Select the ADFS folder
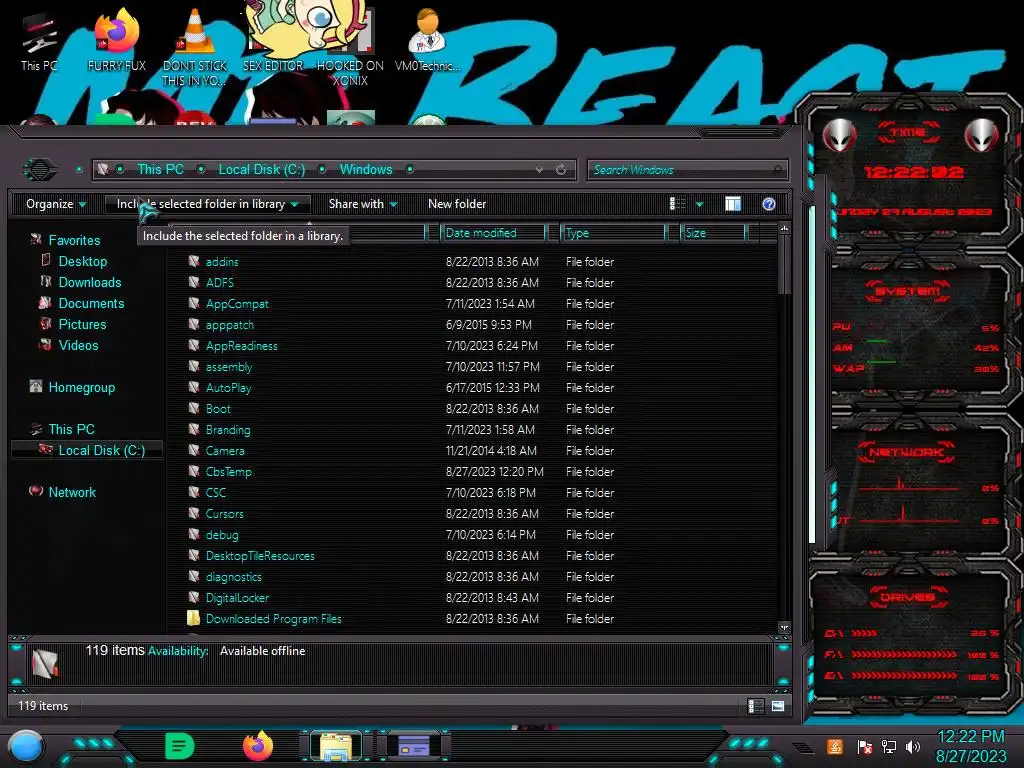 coord(219,283)
